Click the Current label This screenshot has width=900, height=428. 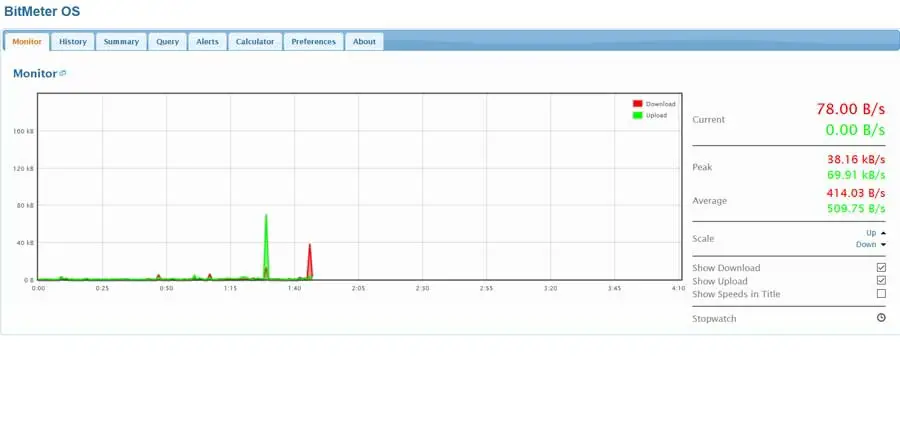click(x=708, y=120)
